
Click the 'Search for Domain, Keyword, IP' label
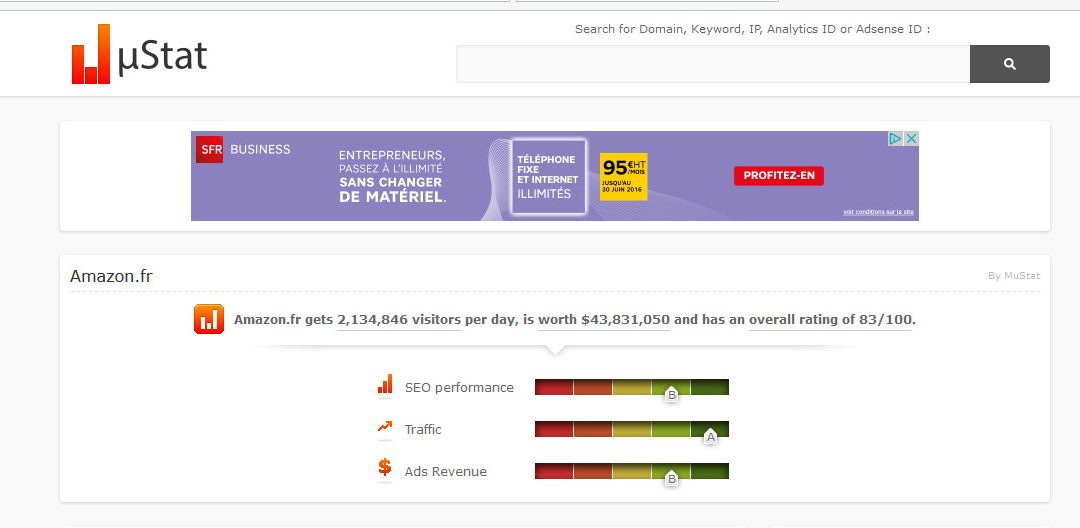[x=752, y=29]
